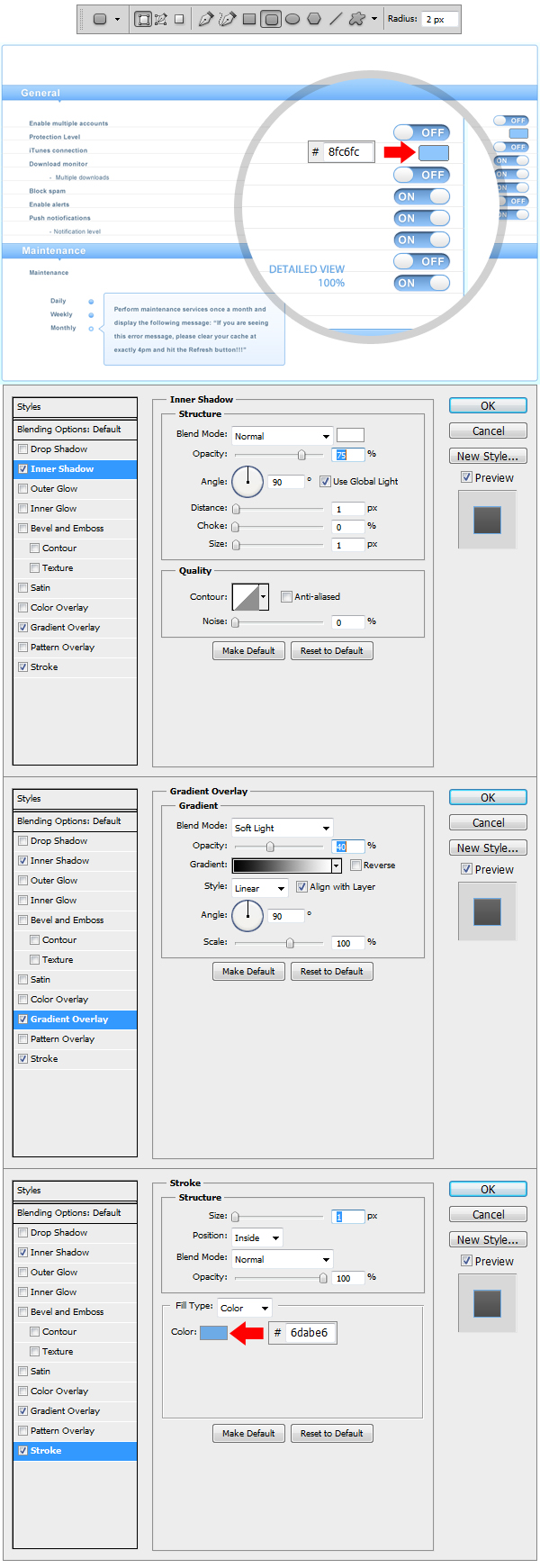Enable the Anti-aliased checkbox
Screen dimensions: 540x1568
coord(286,597)
